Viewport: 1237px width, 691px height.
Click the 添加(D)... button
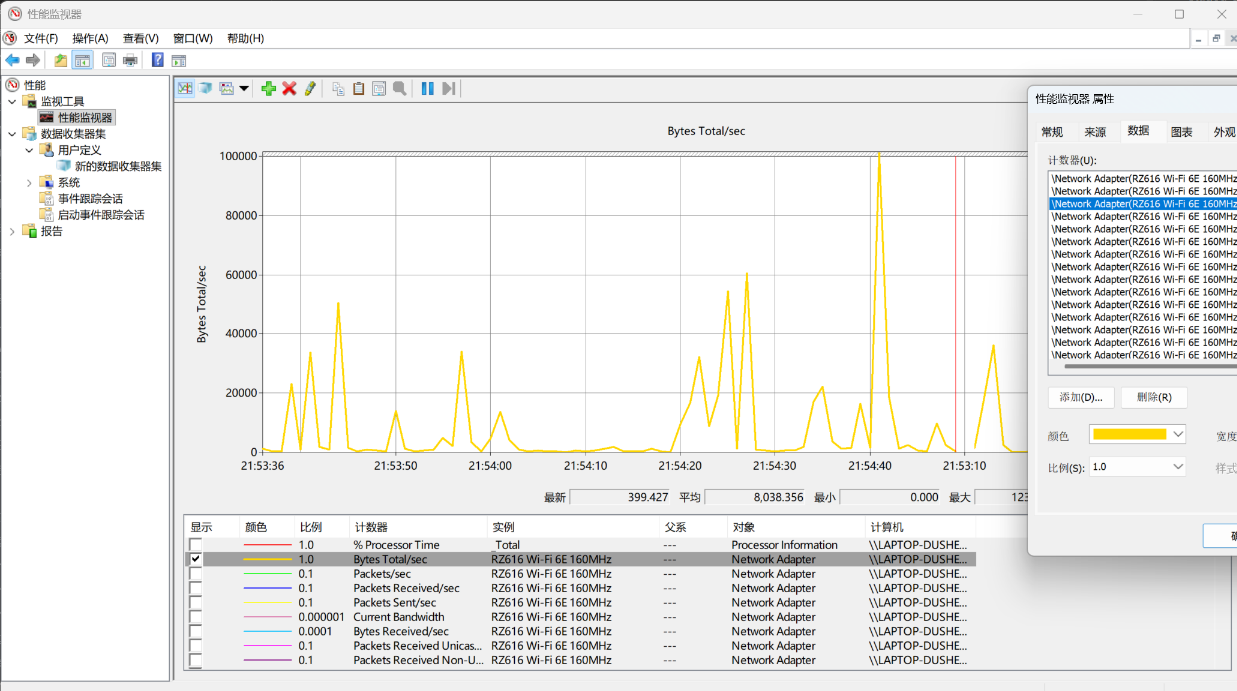(1081, 397)
